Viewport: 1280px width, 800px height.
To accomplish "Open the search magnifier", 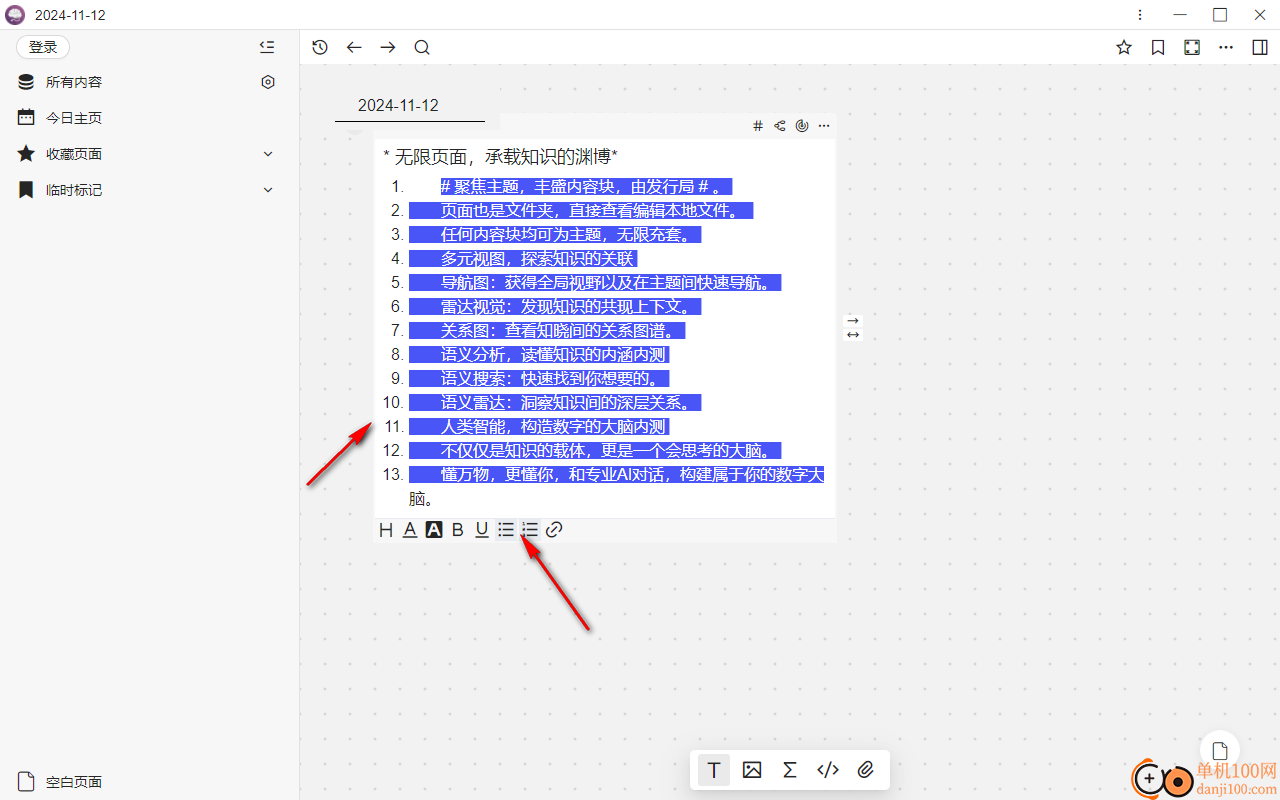I will click(422, 47).
